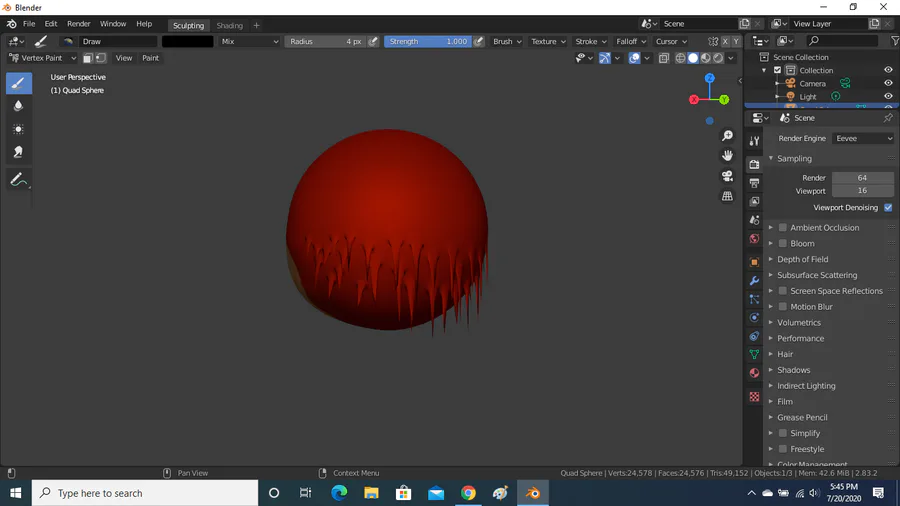Switch to the Shading workspace tab
Viewport: 900px width, 506px height.
[x=229, y=25]
